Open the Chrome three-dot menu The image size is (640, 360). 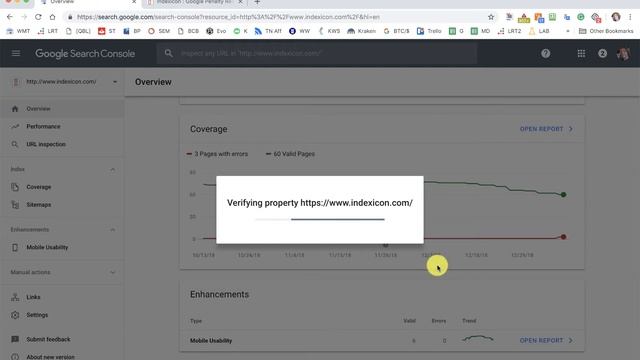click(x=630, y=17)
